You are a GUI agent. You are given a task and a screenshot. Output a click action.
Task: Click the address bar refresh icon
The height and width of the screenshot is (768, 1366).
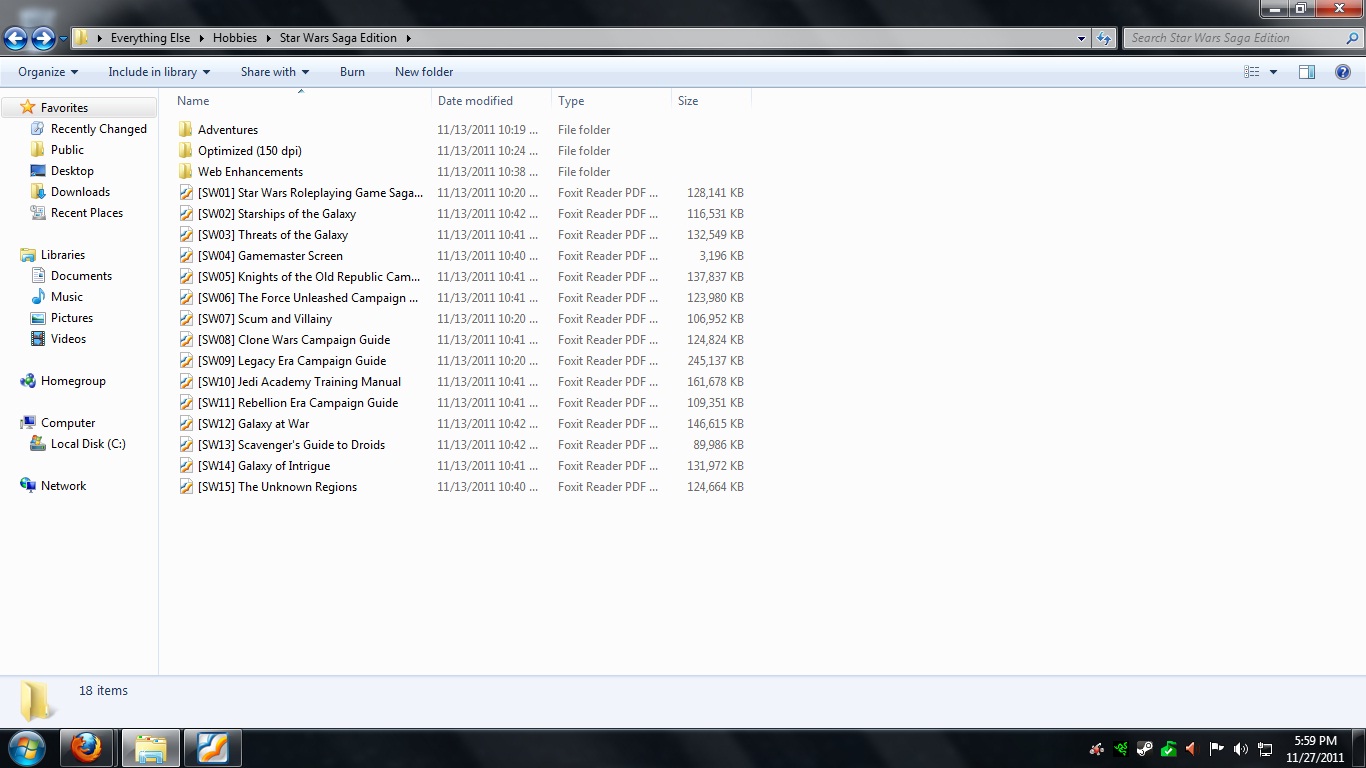(1104, 38)
